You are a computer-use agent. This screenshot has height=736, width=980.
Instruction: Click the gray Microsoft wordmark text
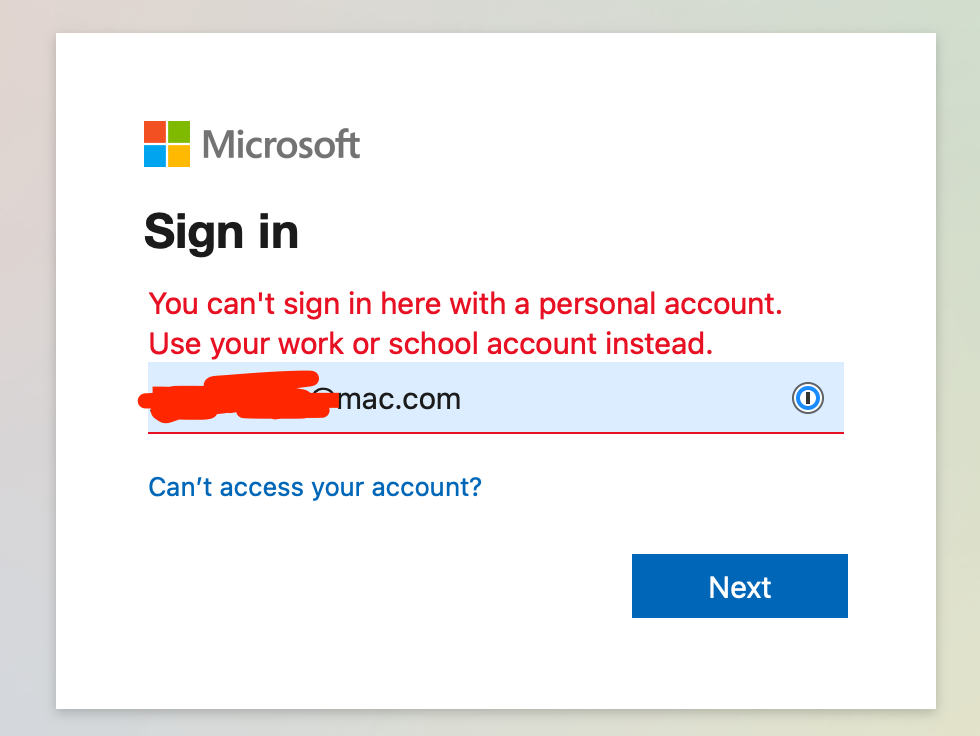(281, 144)
